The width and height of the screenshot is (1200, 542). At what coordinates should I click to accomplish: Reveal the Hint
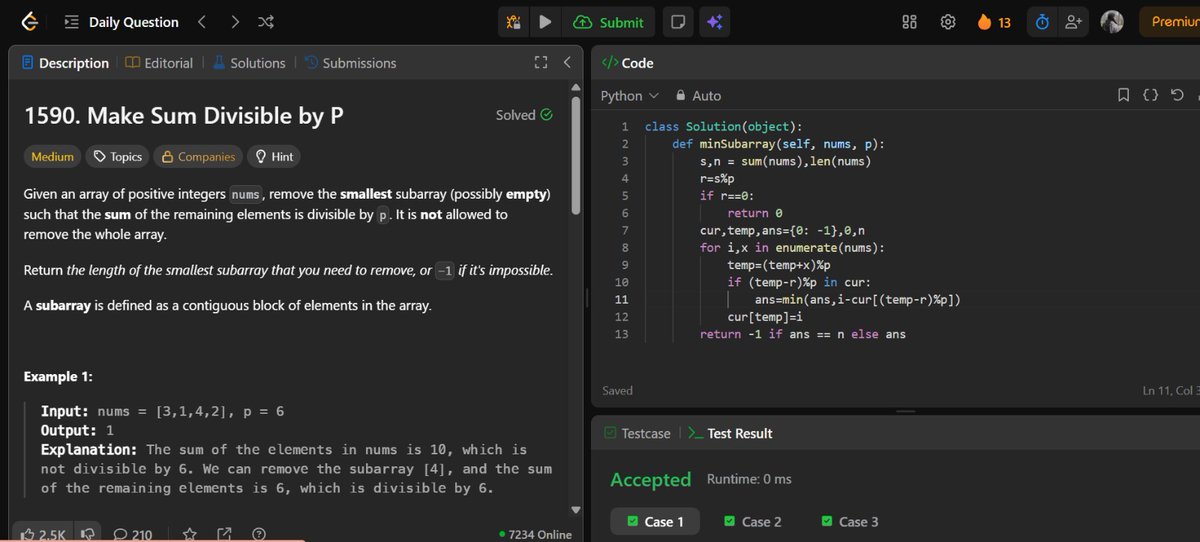[274, 157]
